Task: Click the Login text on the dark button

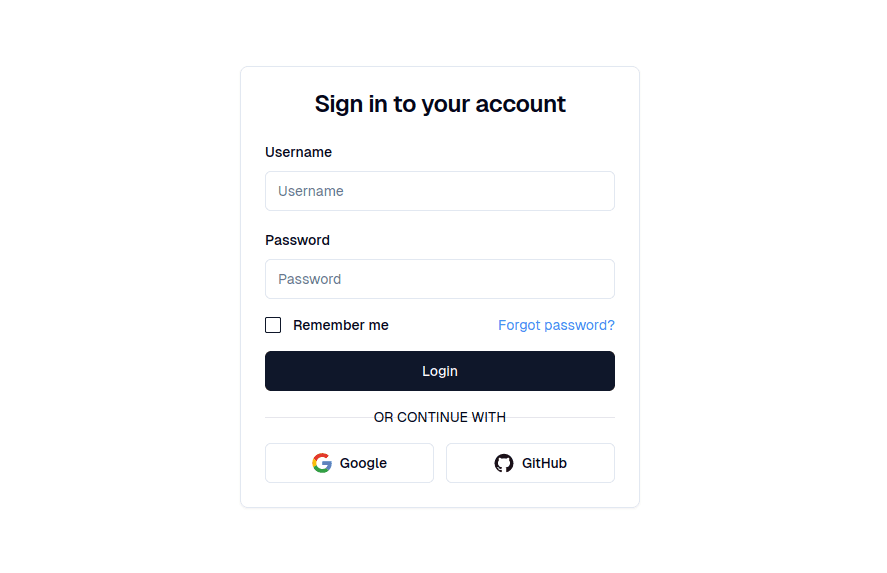Action: [x=440, y=371]
